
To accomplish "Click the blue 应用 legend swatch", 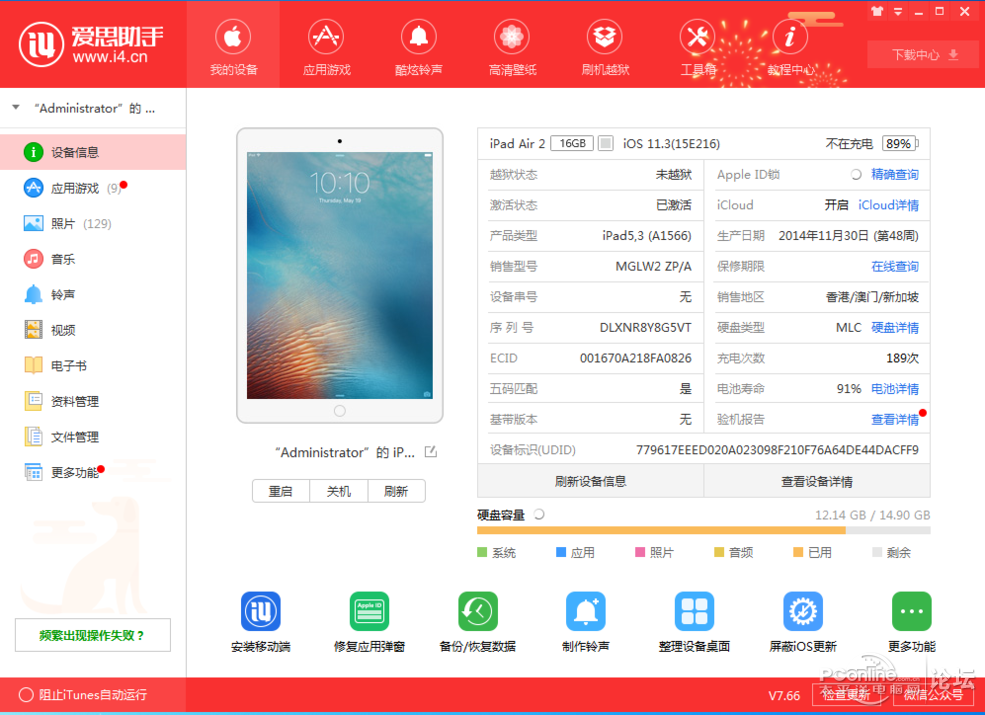I will (x=561, y=552).
